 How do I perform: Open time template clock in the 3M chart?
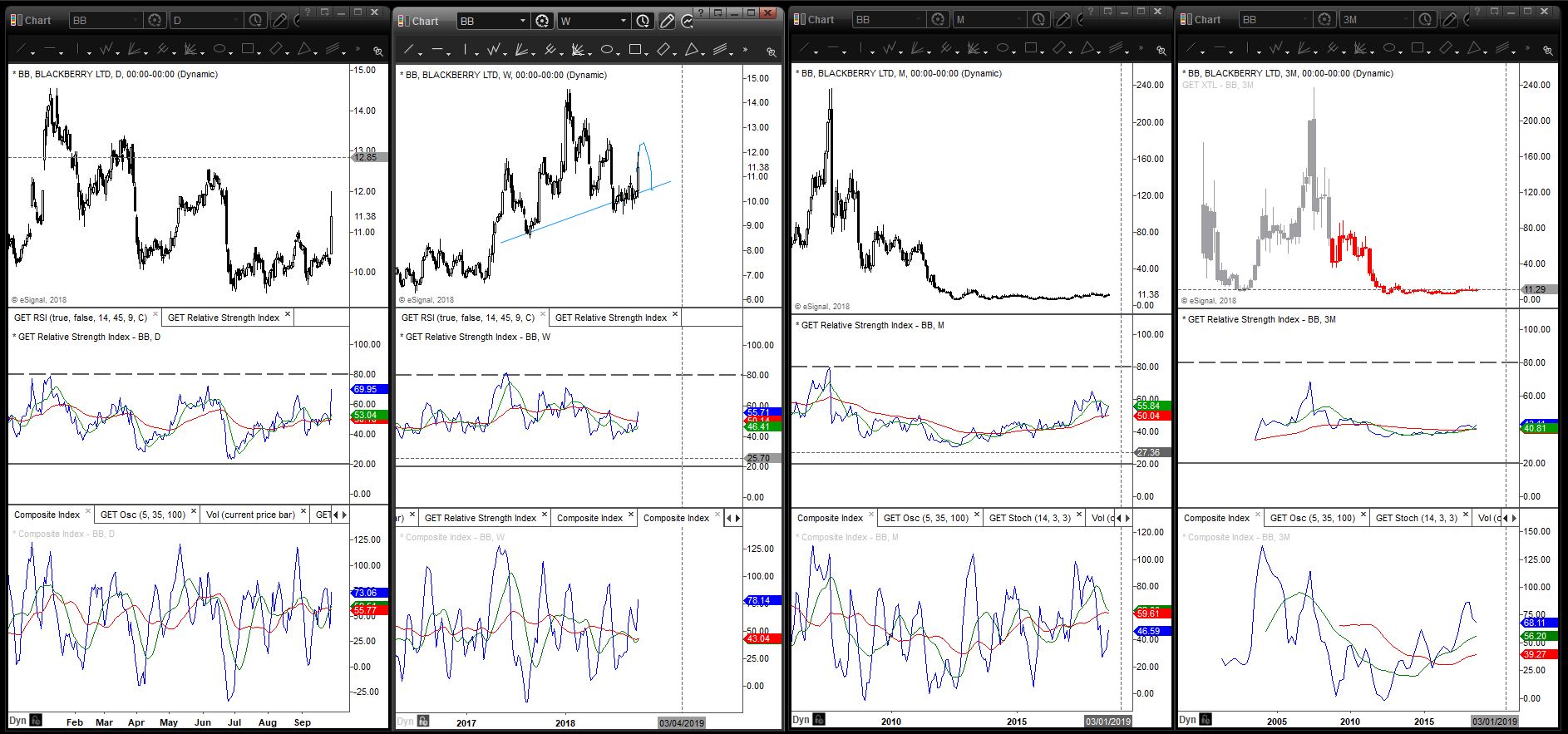coord(1425,19)
